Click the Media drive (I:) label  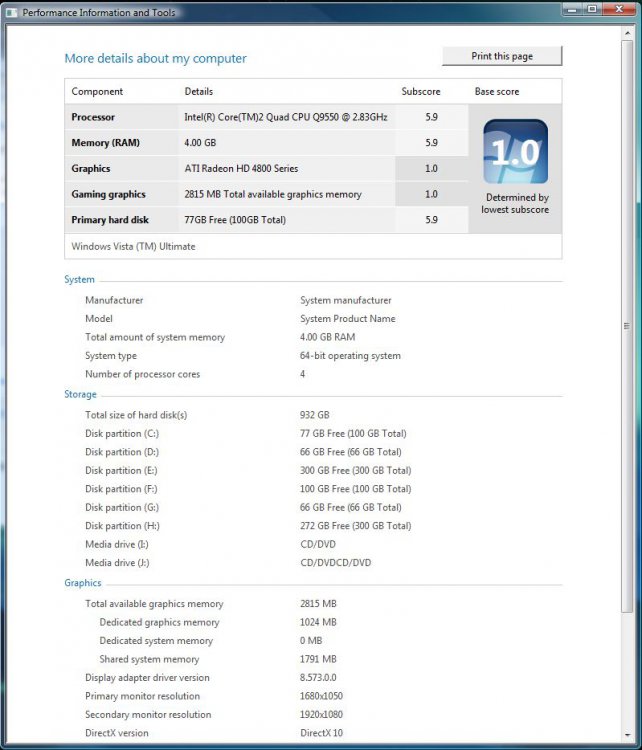117,544
